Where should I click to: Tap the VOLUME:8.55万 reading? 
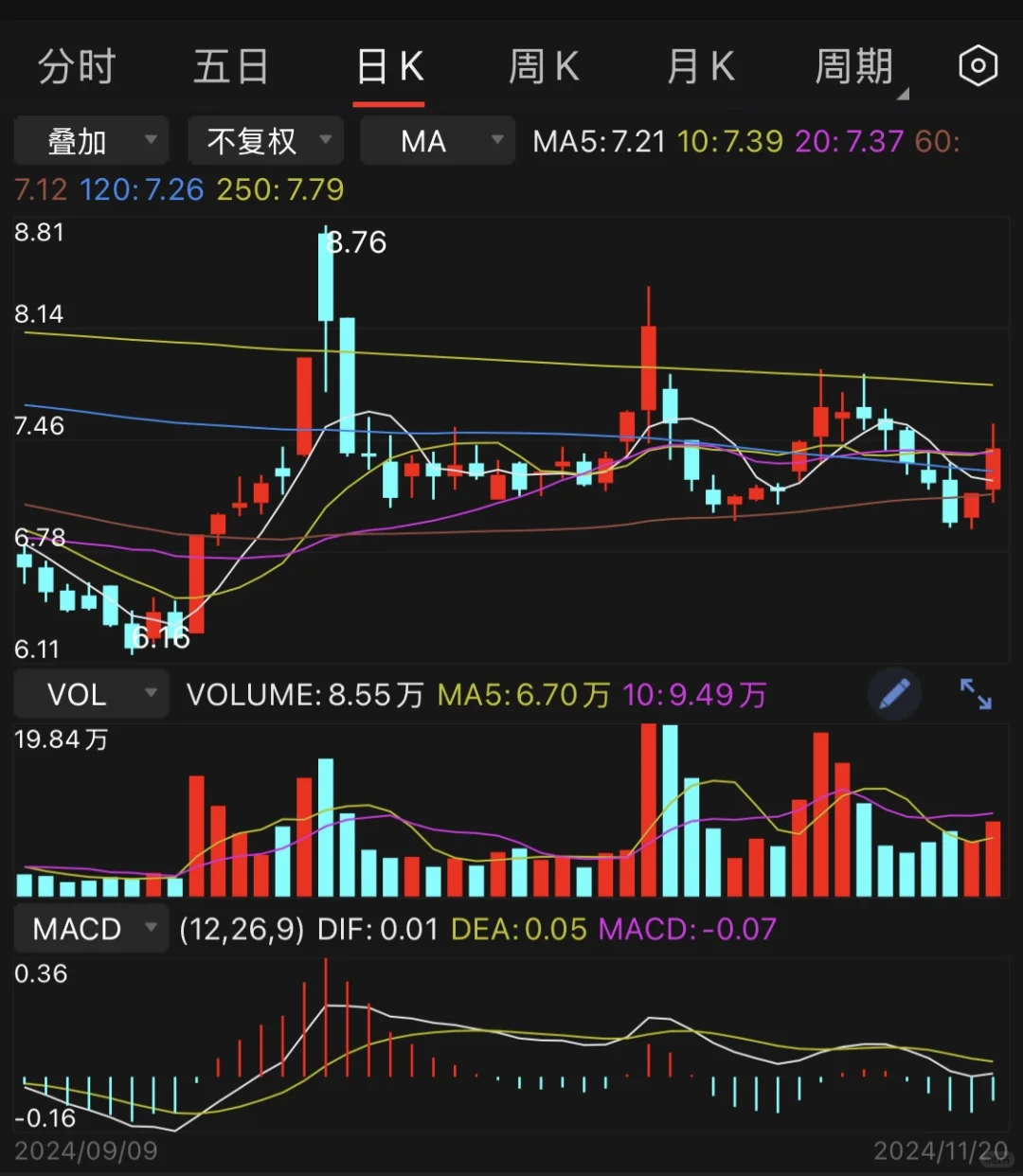[x=305, y=695]
